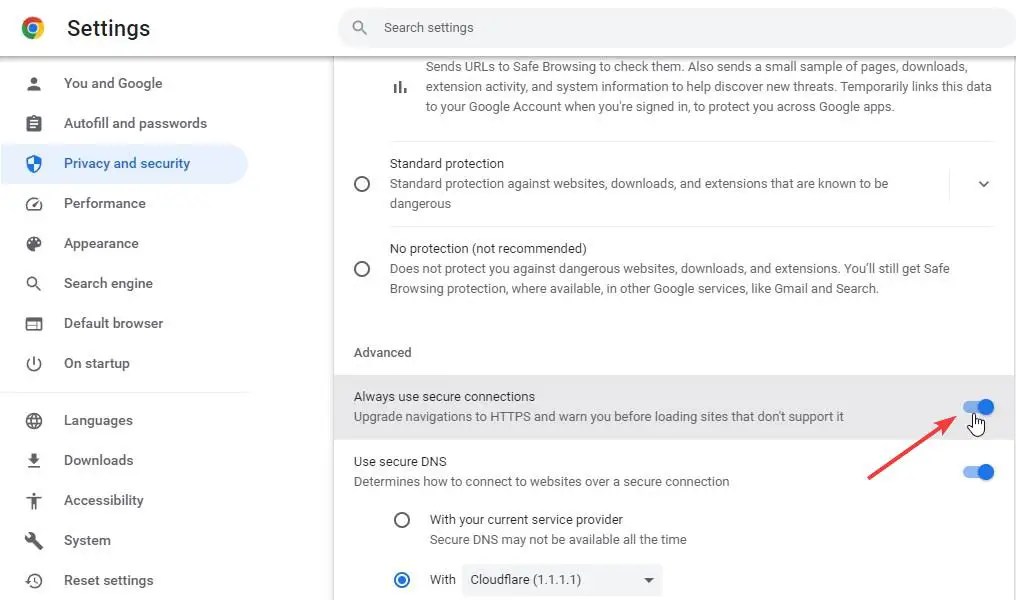
Task: Click Secure DNS may not be available text
Action: (x=558, y=540)
